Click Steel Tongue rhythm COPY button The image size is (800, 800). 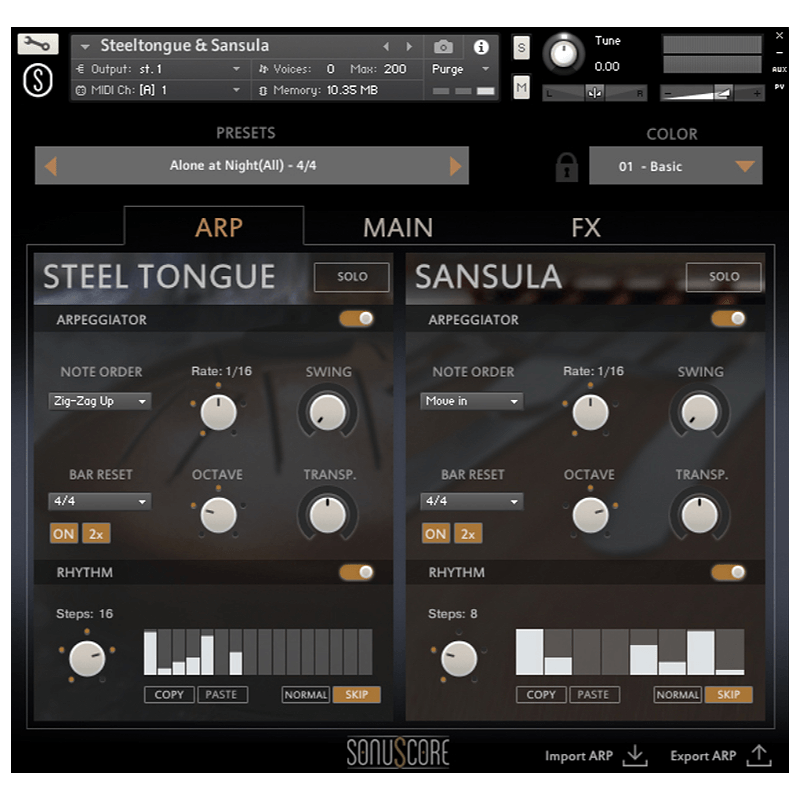169,695
